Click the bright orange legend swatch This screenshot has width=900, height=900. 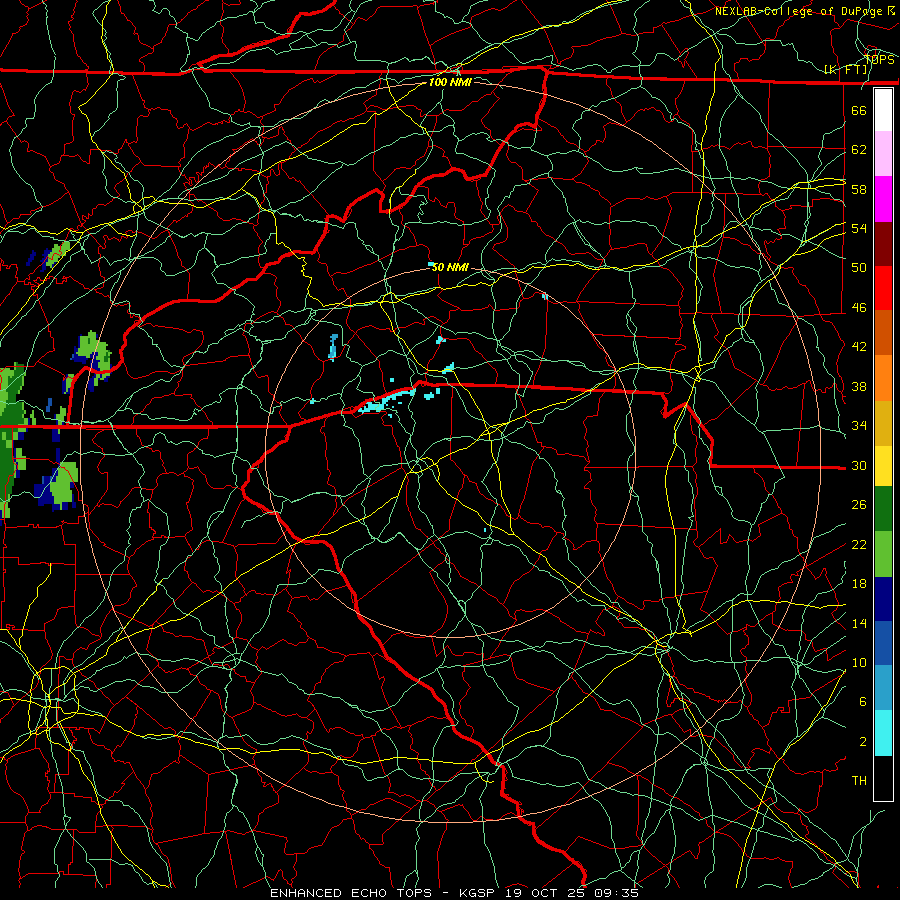pyautogui.click(x=883, y=378)
